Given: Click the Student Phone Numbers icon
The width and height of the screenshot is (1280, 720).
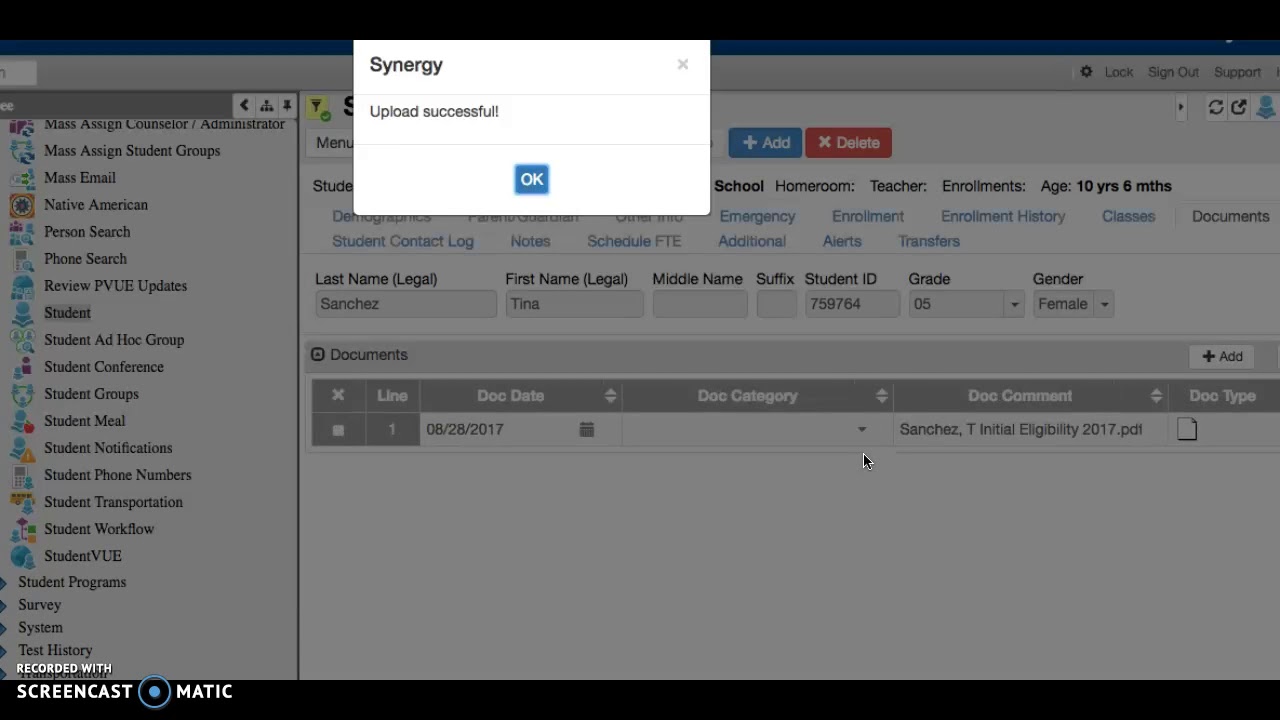Looking at the screenshot, I should [x=22, y=475].
